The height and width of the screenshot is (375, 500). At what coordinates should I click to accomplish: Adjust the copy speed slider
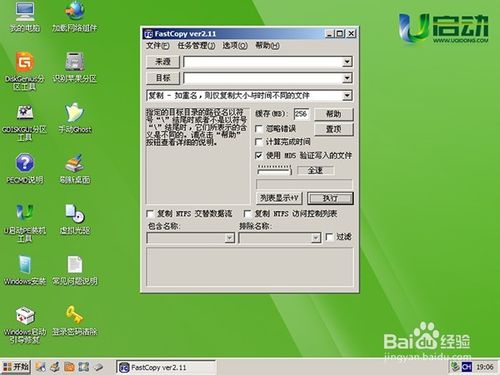pos(274,171)
